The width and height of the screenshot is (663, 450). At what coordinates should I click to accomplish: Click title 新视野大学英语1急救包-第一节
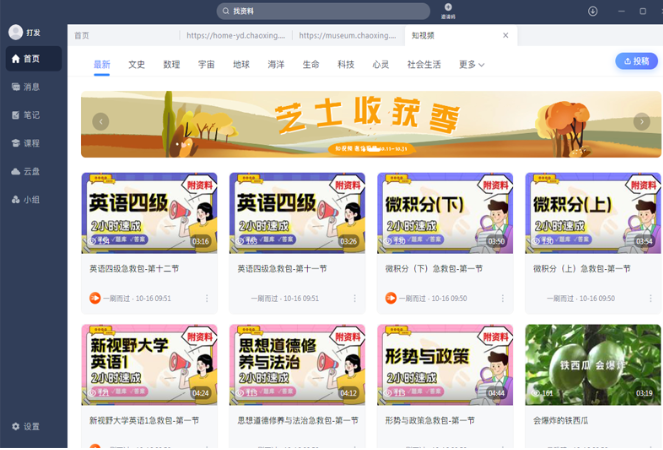144,420
